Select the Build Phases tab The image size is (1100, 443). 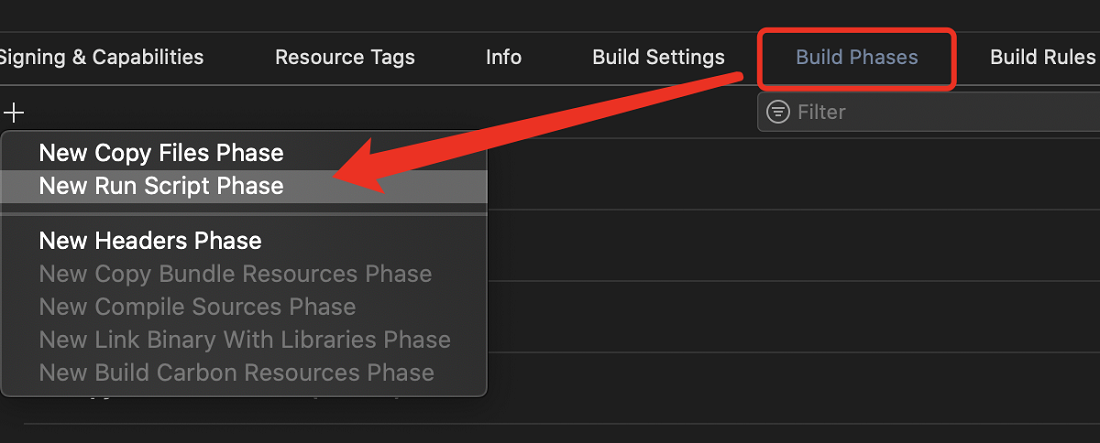[x=857, y=57]
